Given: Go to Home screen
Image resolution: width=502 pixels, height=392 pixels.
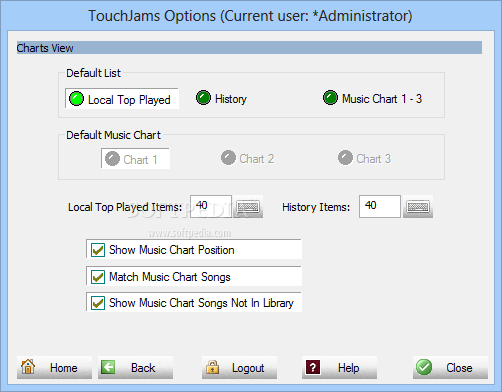Looking at the screenshot, I should [54, 367].
